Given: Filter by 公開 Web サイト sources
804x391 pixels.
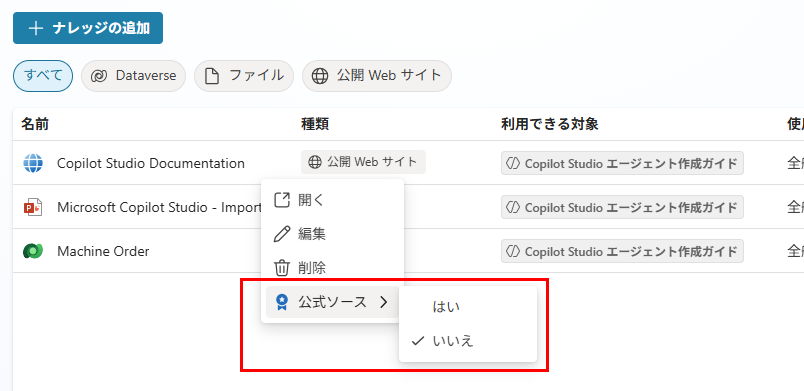Looking at the screenshot, I should 377,76.
